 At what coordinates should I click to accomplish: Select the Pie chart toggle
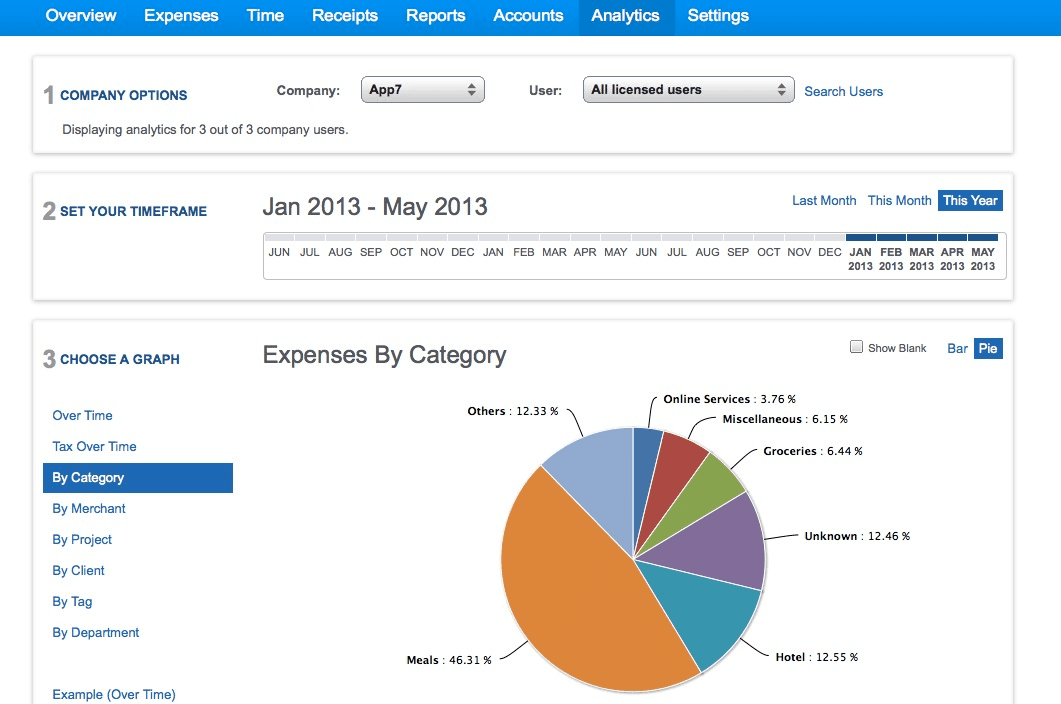988,349
